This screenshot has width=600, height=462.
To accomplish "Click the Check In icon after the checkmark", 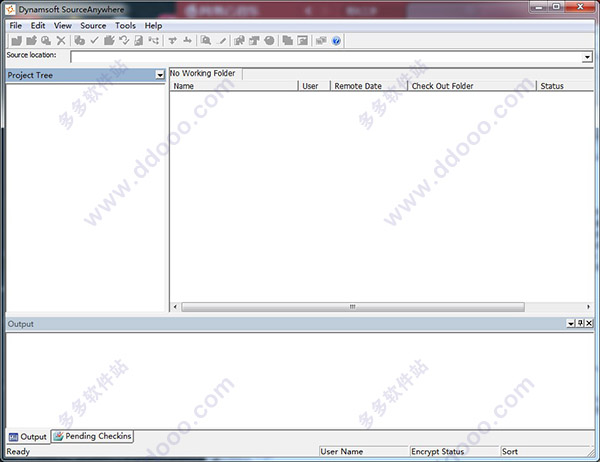I will 109,41.
